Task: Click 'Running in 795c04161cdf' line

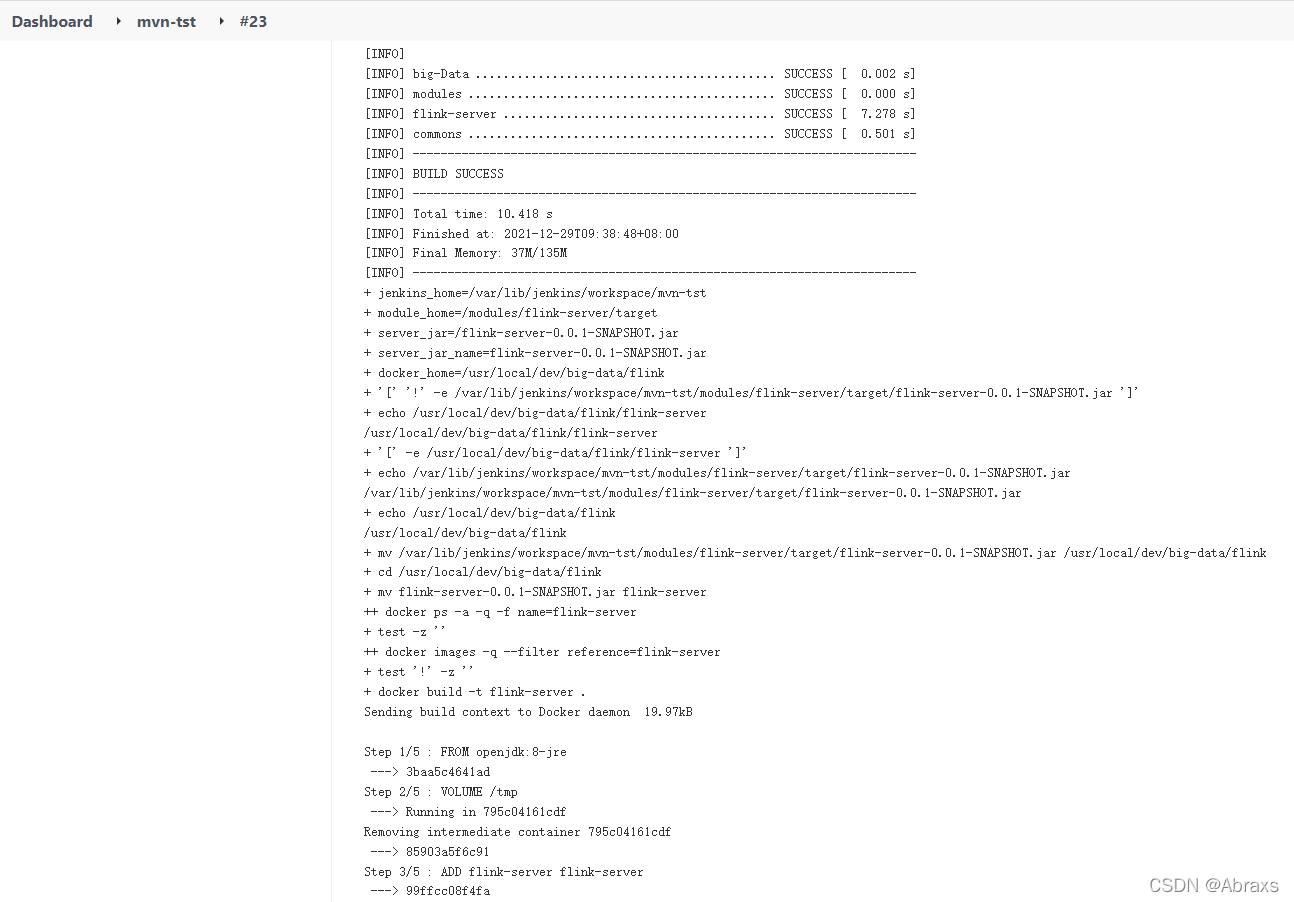Action: tap(468, 812)
